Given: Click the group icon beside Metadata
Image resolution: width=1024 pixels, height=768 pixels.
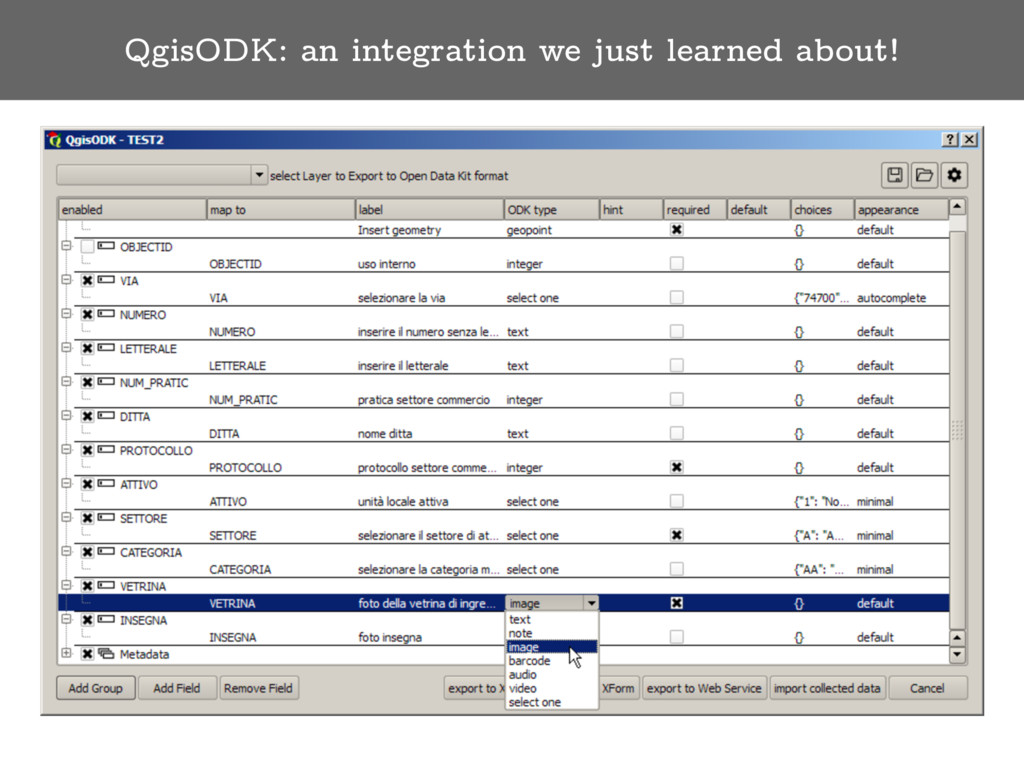Looking at the screenshot, I should (x=106, y=654).
